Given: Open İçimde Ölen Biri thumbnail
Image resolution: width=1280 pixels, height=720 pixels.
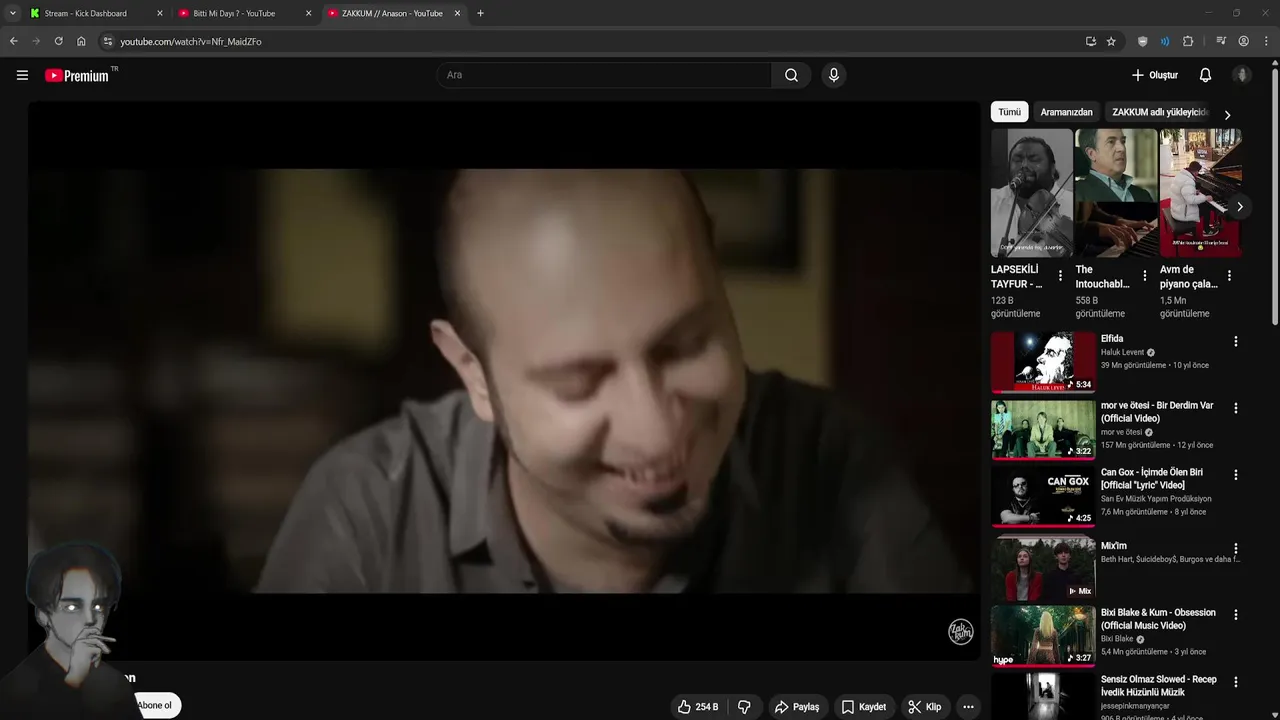Looking at the screenshot, I should (x=1043, y=496).
